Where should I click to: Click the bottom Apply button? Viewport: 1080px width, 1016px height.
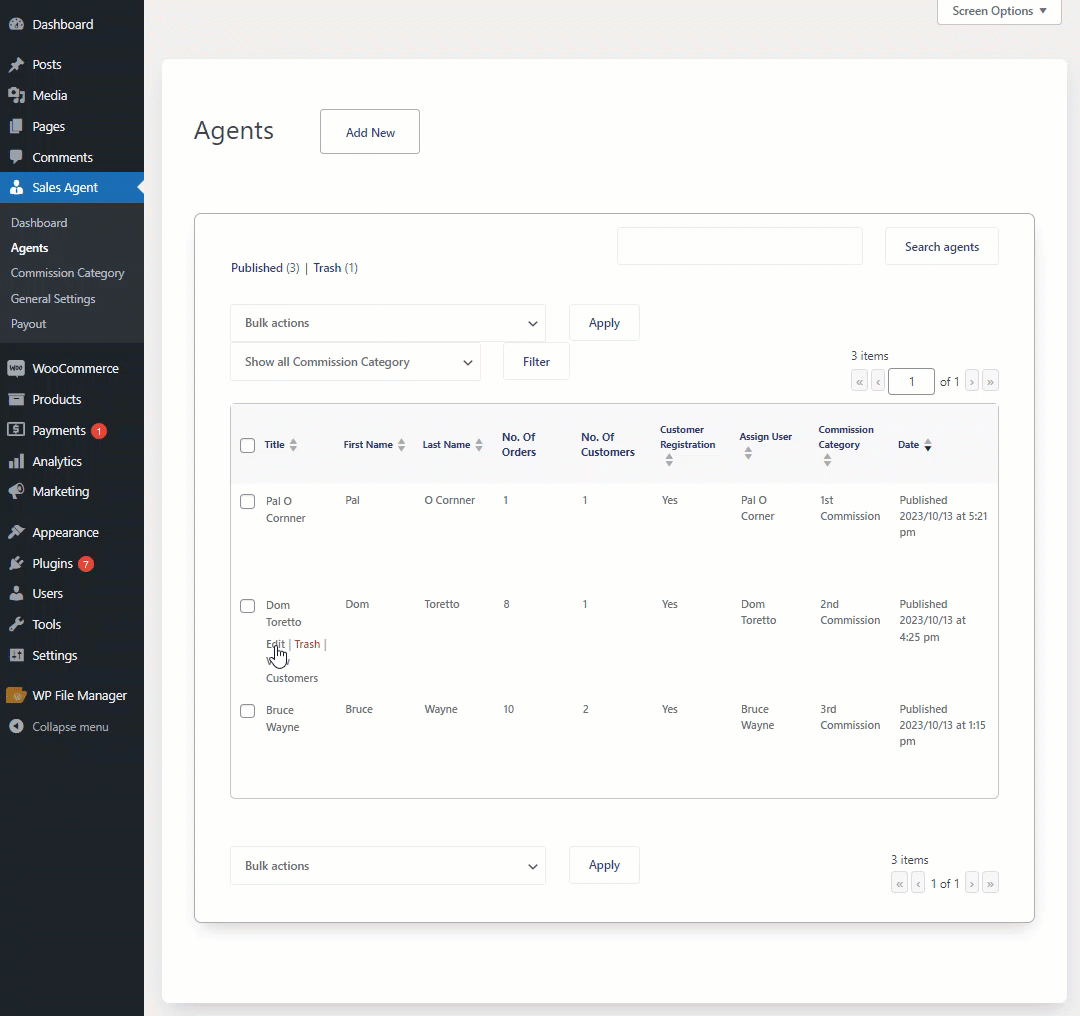click(604, 865)
